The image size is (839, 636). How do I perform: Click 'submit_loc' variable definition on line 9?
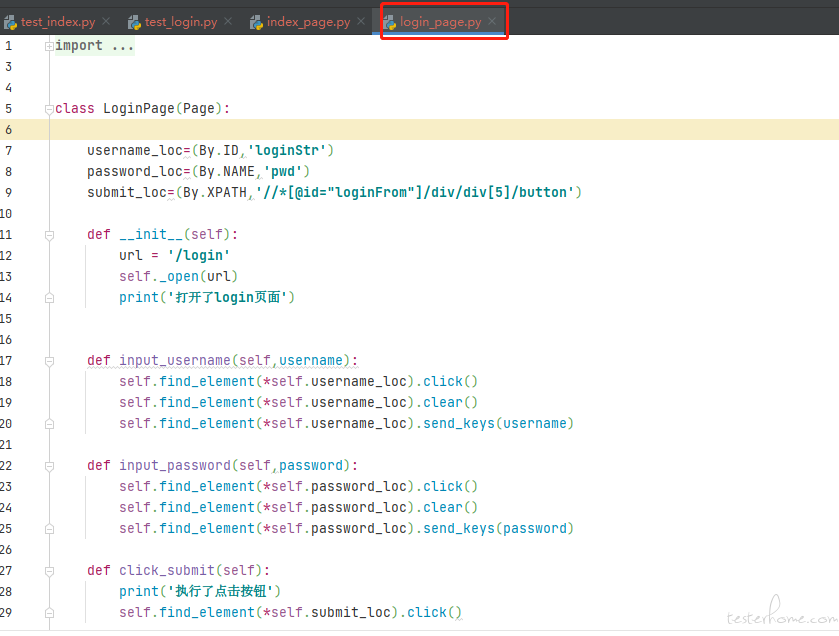click(127, 193)
